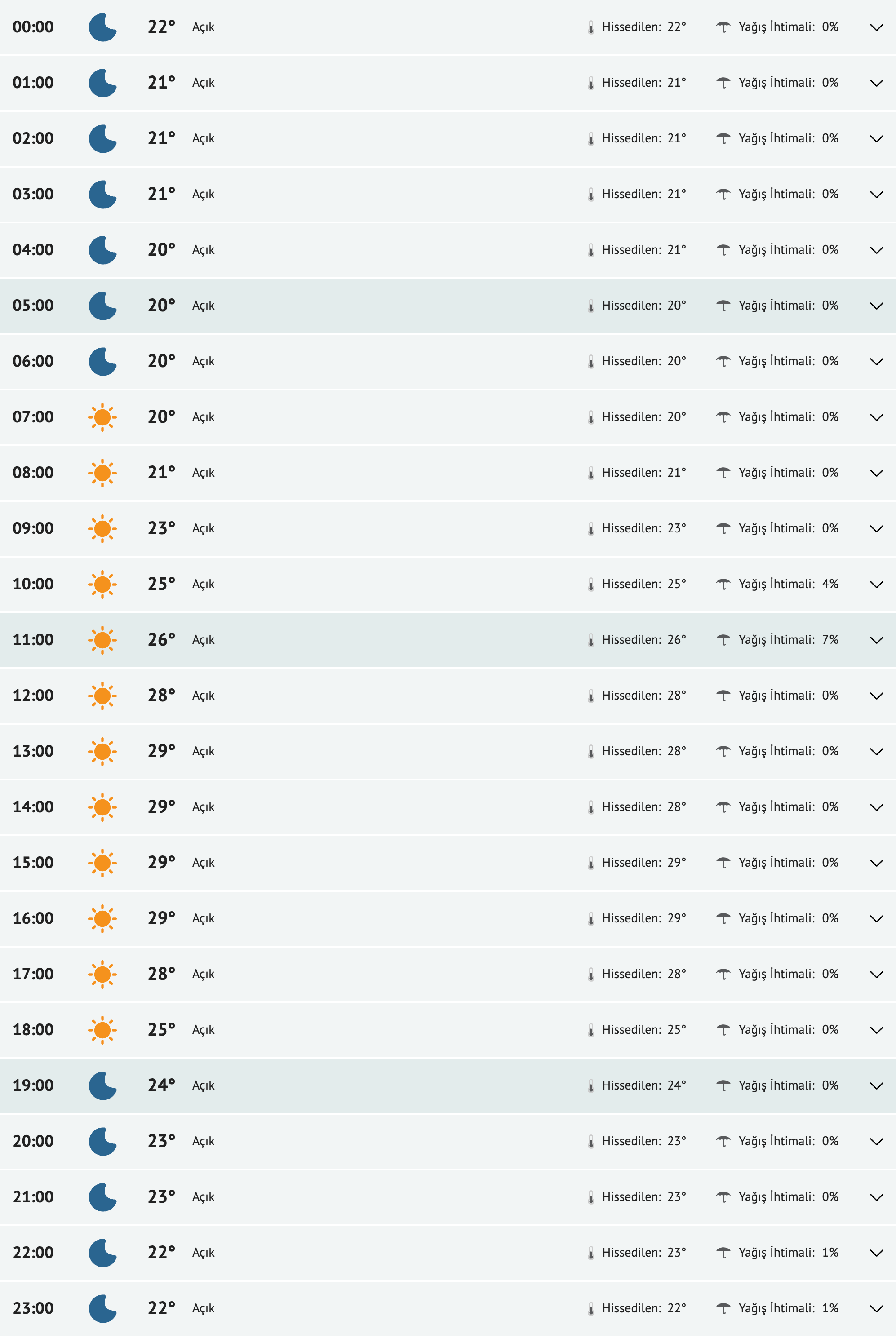This screenshot has width=896, height=1338.
Task: Expand details for the 11:00 row
Action: click(x=876, y=640)
